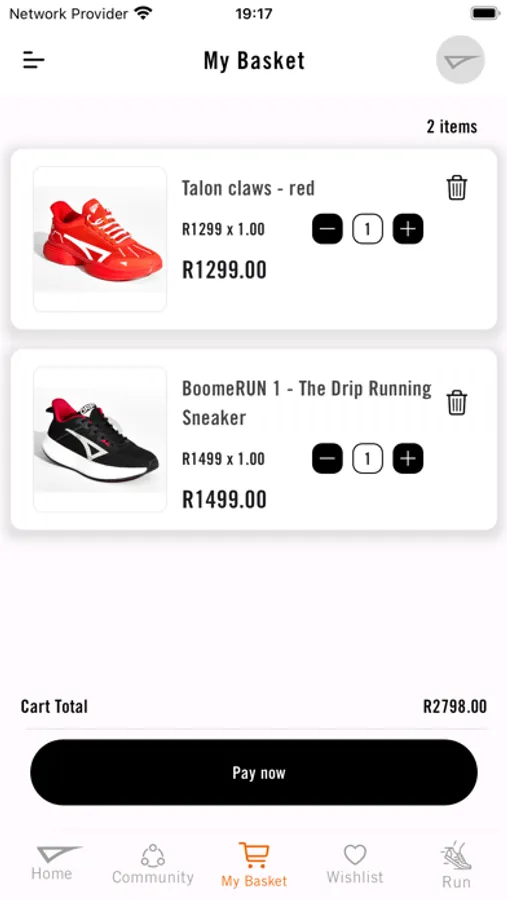Viewport: 507px width, 900px height.
Task: Open the black BoomeRUN sneaker thumbnail
Action: coord(100,439)
